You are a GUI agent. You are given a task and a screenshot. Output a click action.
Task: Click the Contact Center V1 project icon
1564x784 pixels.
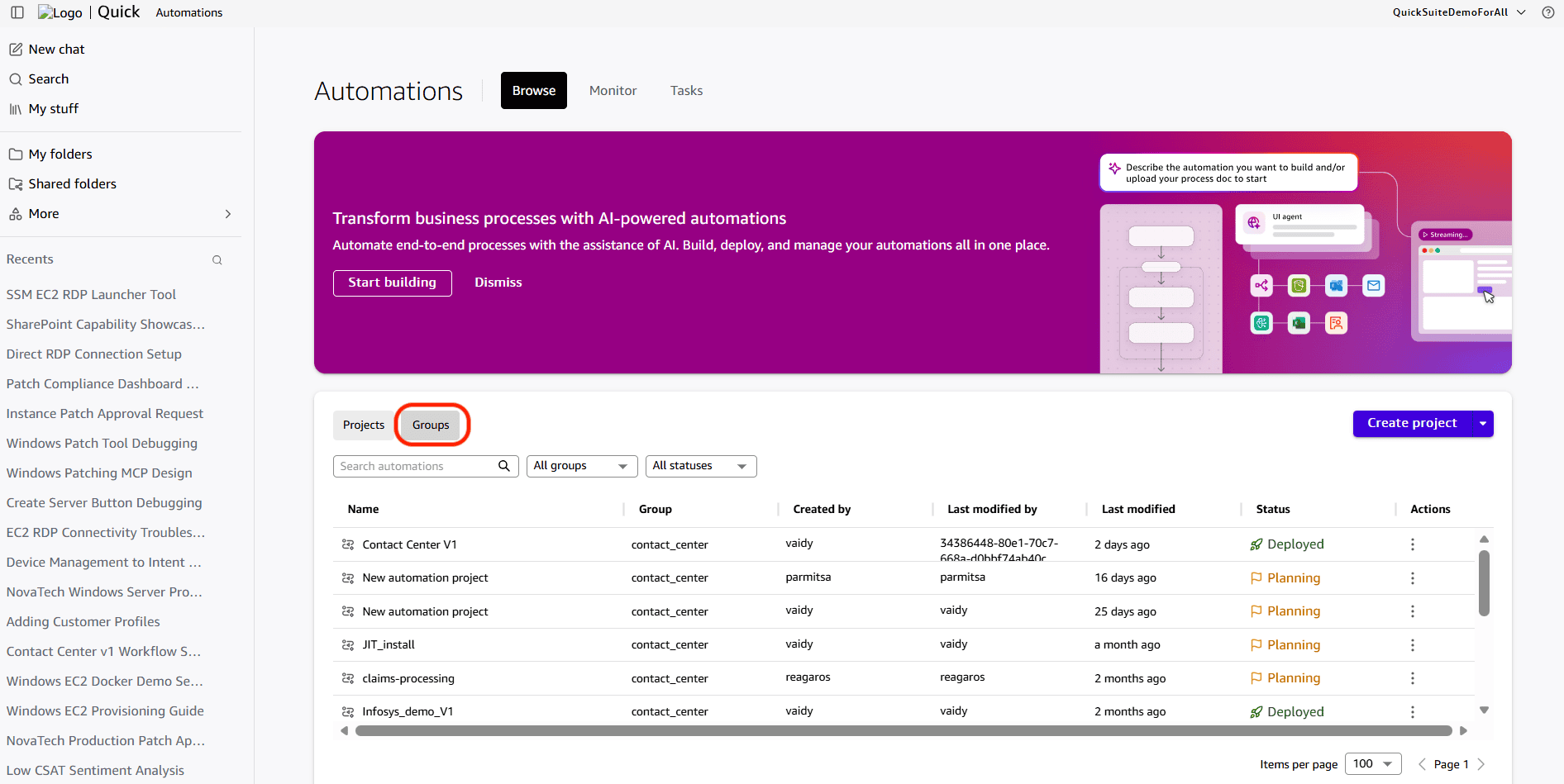pyautogui.click(x=348, y=544)
